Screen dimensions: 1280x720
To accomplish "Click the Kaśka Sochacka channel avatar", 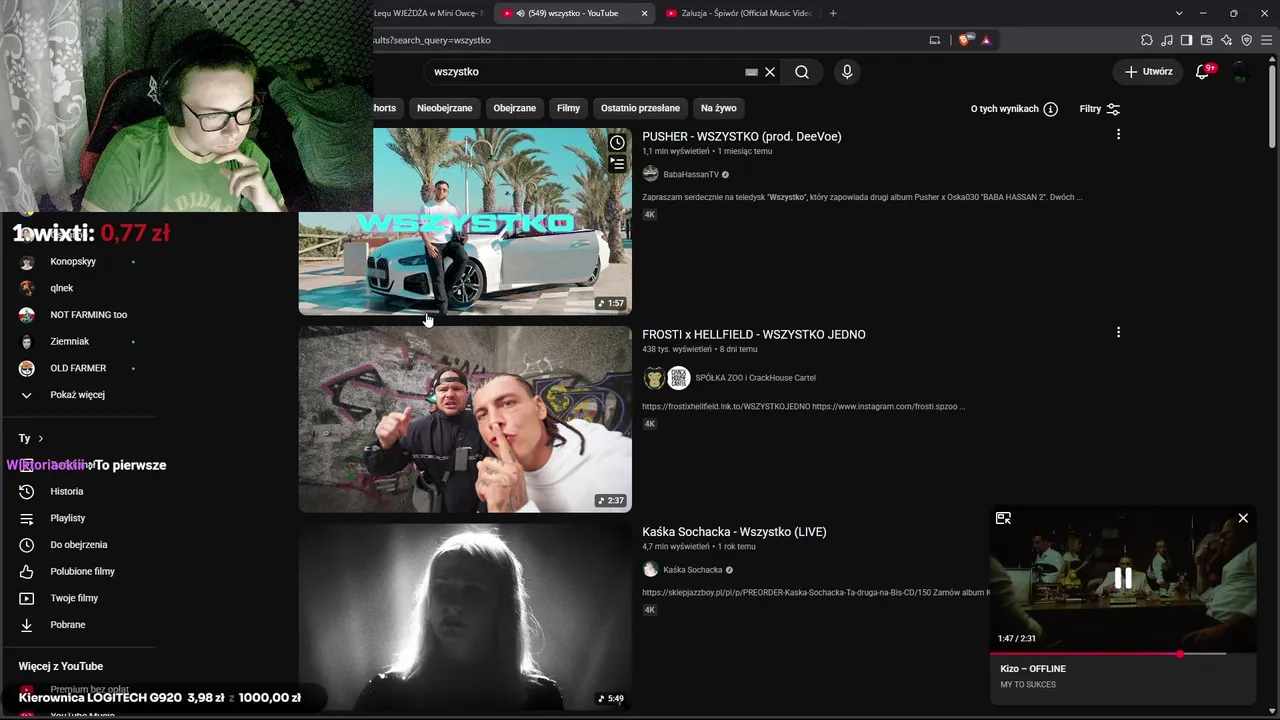I will click(x=651, y=569).
